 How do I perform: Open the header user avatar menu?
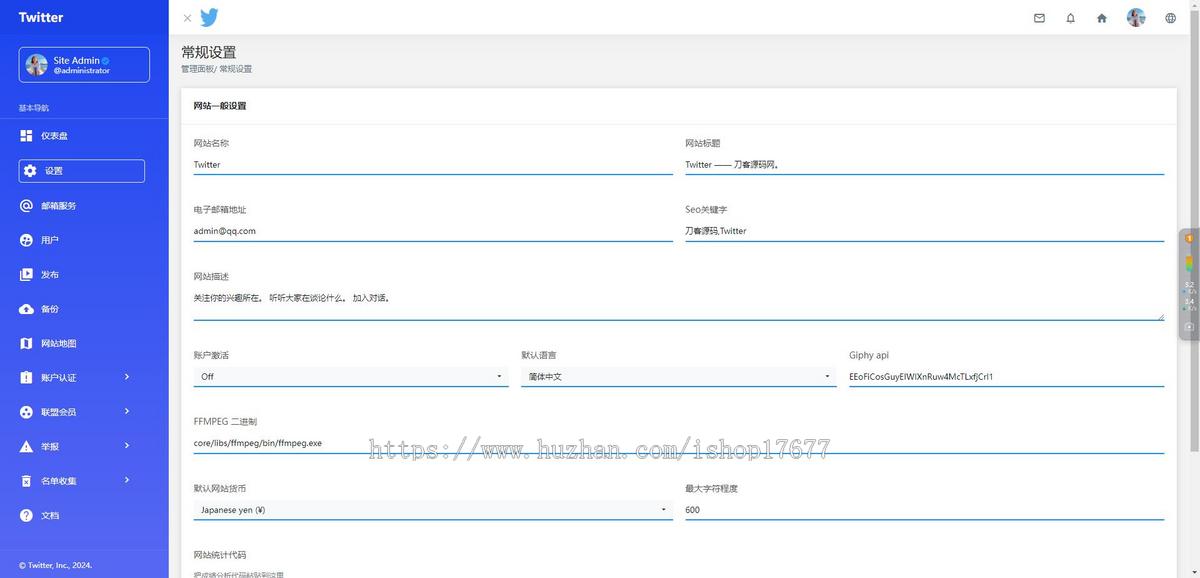point(1136,17)
